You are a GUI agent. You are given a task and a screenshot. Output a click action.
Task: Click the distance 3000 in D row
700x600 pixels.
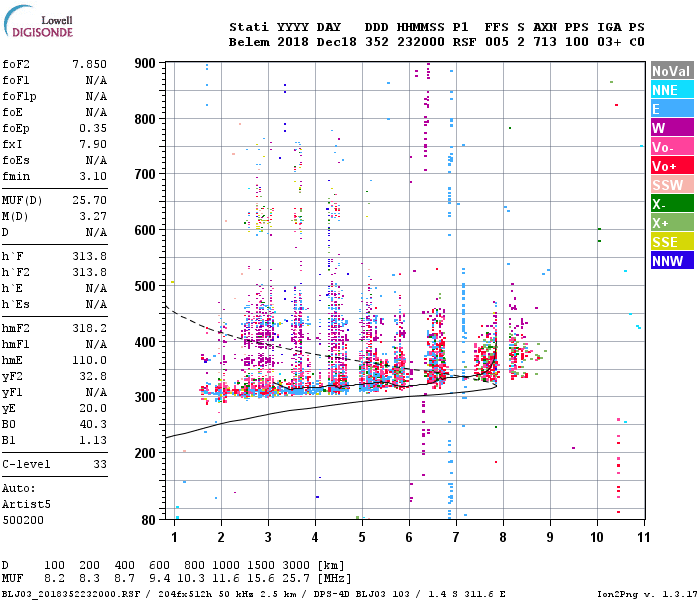296,565
